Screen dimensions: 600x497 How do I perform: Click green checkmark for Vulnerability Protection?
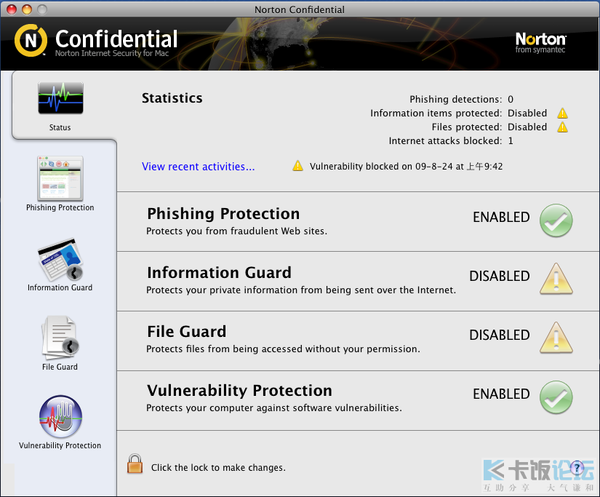[556, 397]
